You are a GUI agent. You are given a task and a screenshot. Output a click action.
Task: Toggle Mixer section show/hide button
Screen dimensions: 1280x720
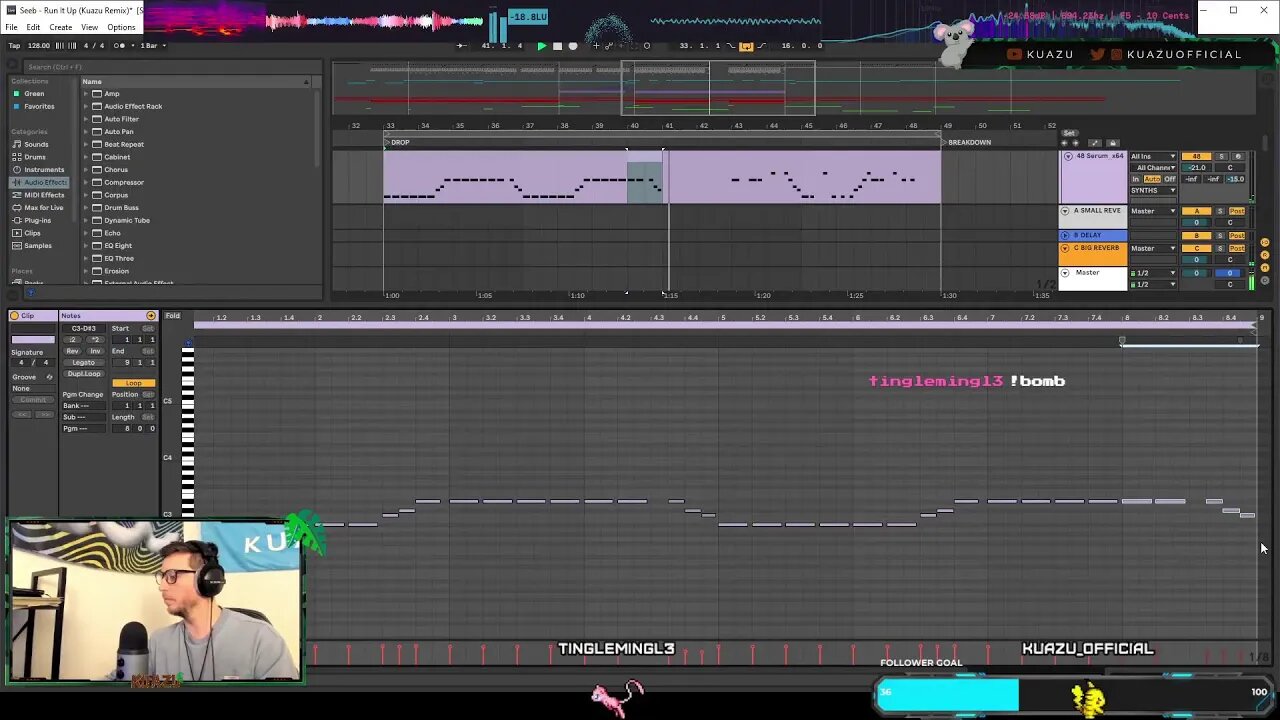[1264, 267]
